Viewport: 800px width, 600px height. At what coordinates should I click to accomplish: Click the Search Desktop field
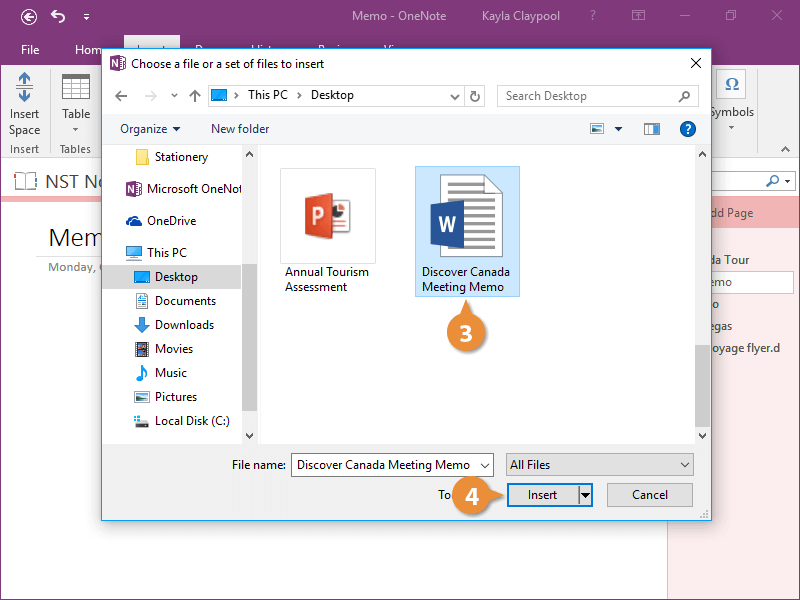click(x=590, y=96)
